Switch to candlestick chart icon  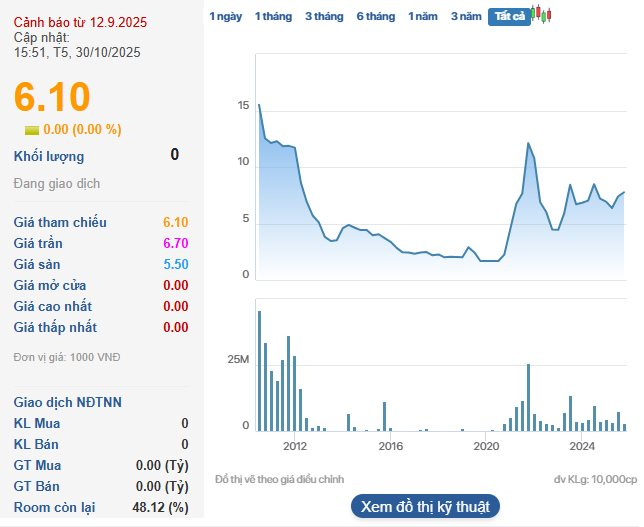click(541, 15)
